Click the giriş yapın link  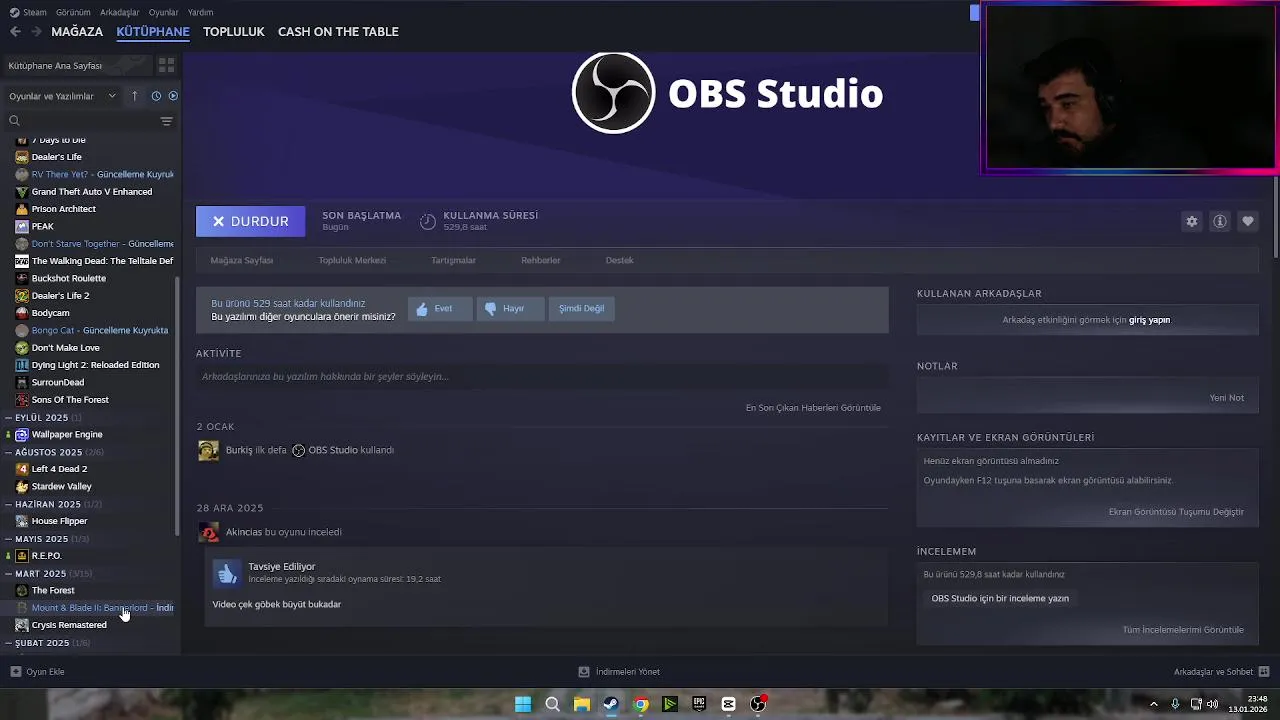[1149, 320]
